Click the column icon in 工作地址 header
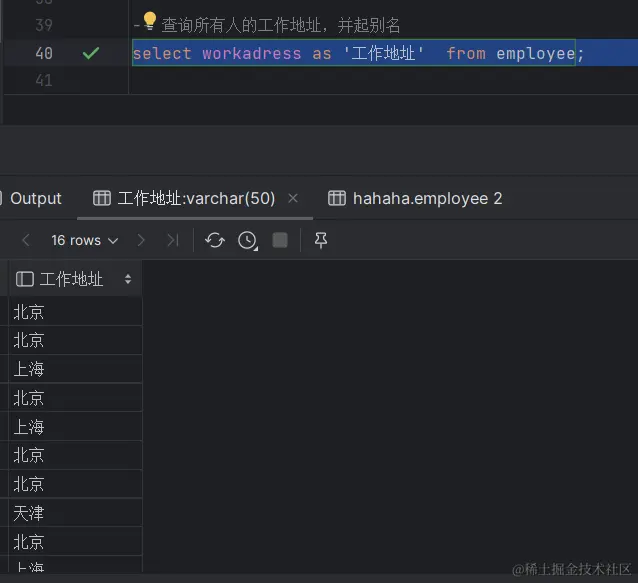Screen dimensions: 638x583 click(24, 279)
